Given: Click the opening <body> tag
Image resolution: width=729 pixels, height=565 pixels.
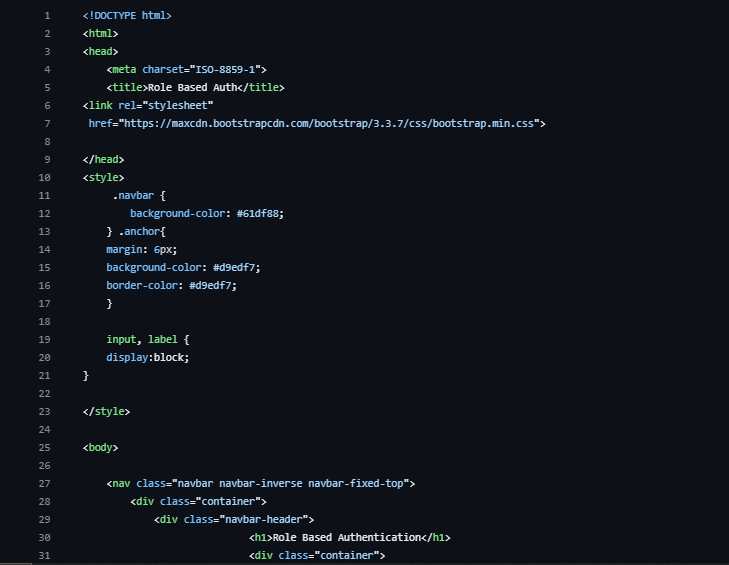Looking at the screenshot, I should tap(100, 448).
